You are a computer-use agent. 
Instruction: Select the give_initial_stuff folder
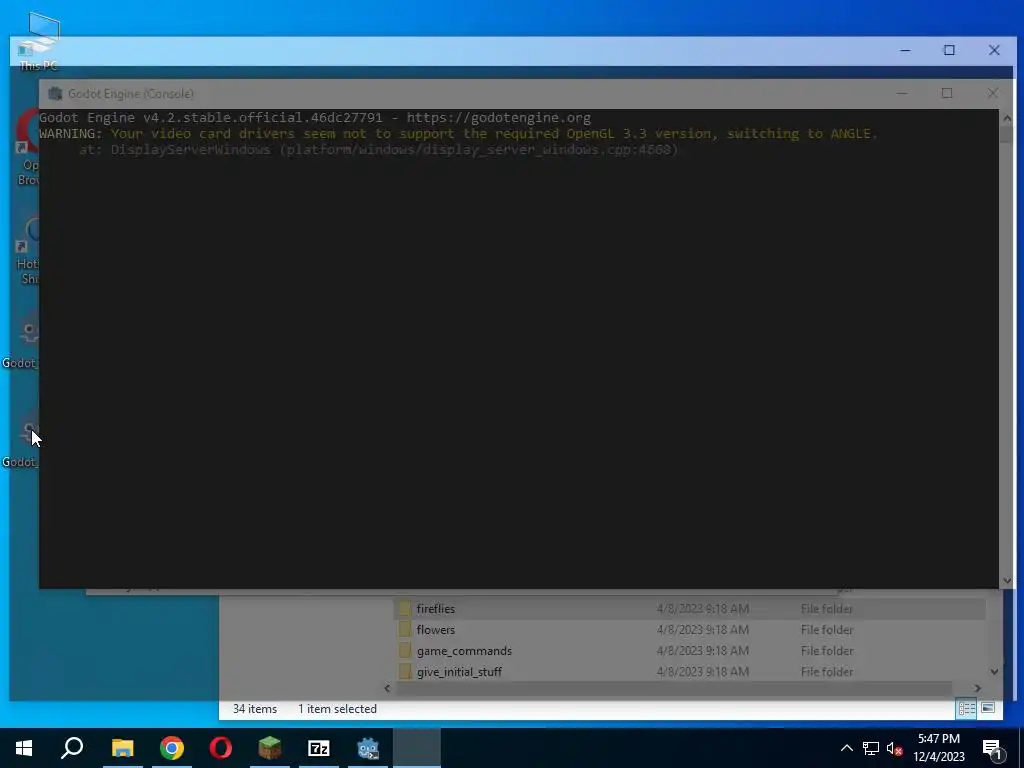point(689,671)
